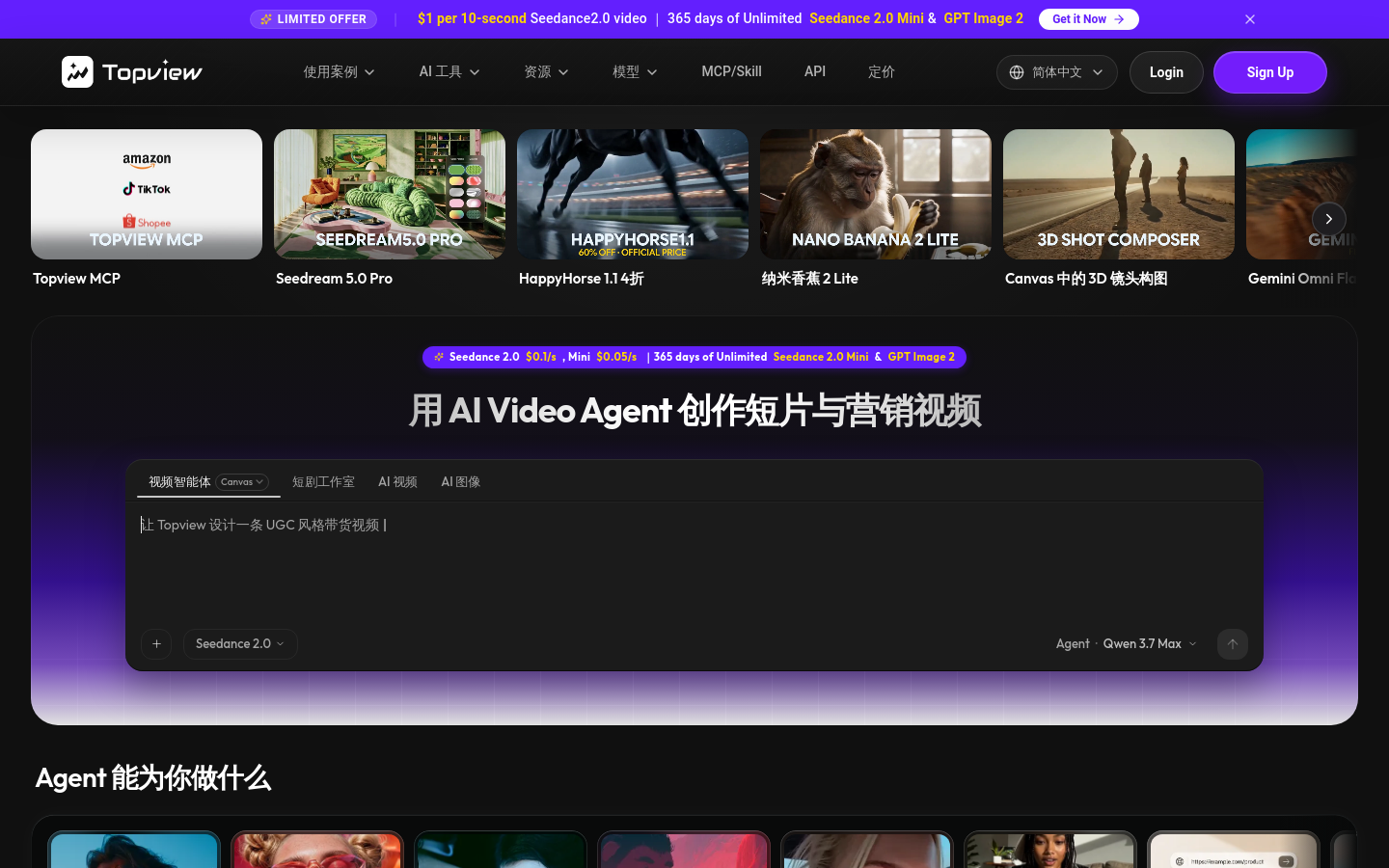
Task: Expand the 模型 menu
Action: click(x=635, y=72)
